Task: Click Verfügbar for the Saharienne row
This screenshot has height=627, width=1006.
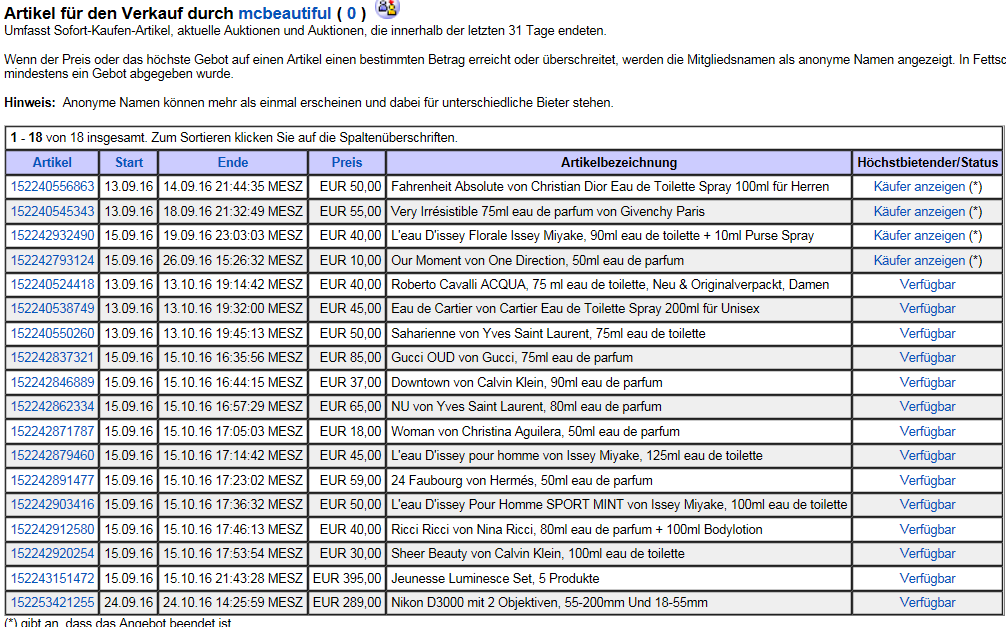Action: [x=927, y=334]
